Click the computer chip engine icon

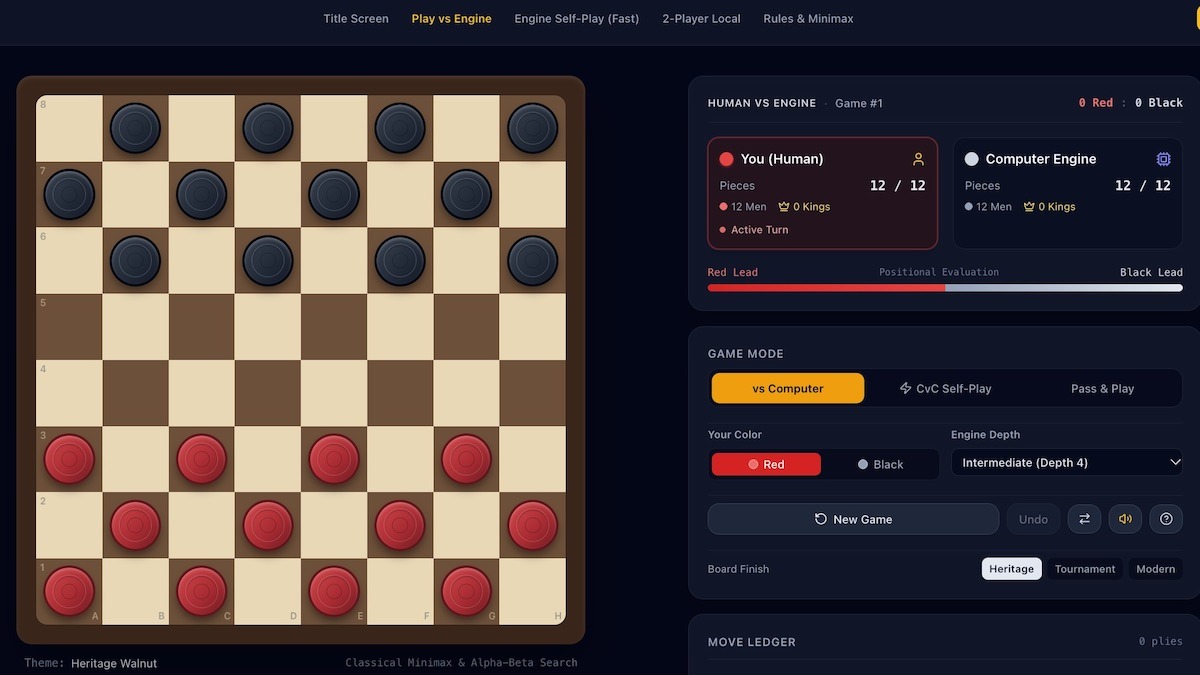pyautogui.click(x=1163, y=159)
